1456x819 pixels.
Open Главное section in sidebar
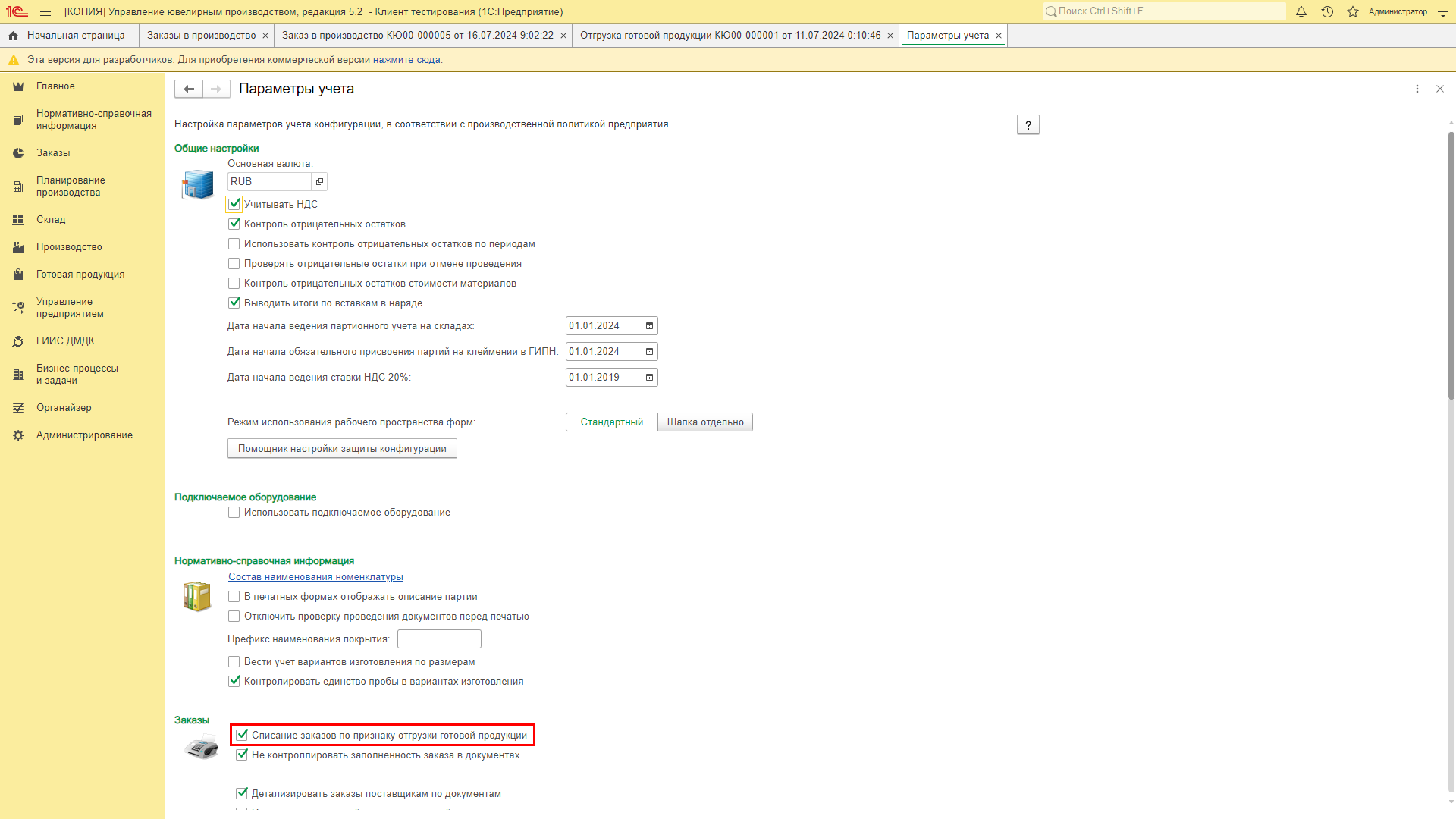[x=82, y=86]
